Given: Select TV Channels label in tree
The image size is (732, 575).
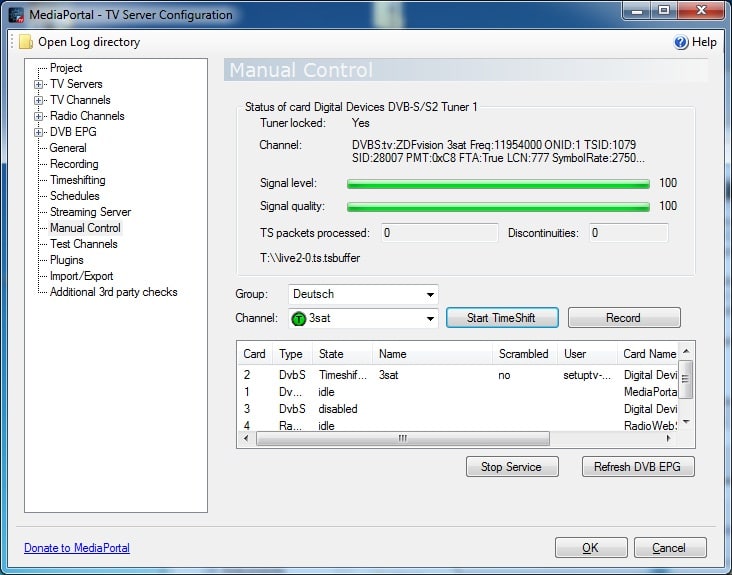Looking at the screenshot, I should [x=80, y=100].
